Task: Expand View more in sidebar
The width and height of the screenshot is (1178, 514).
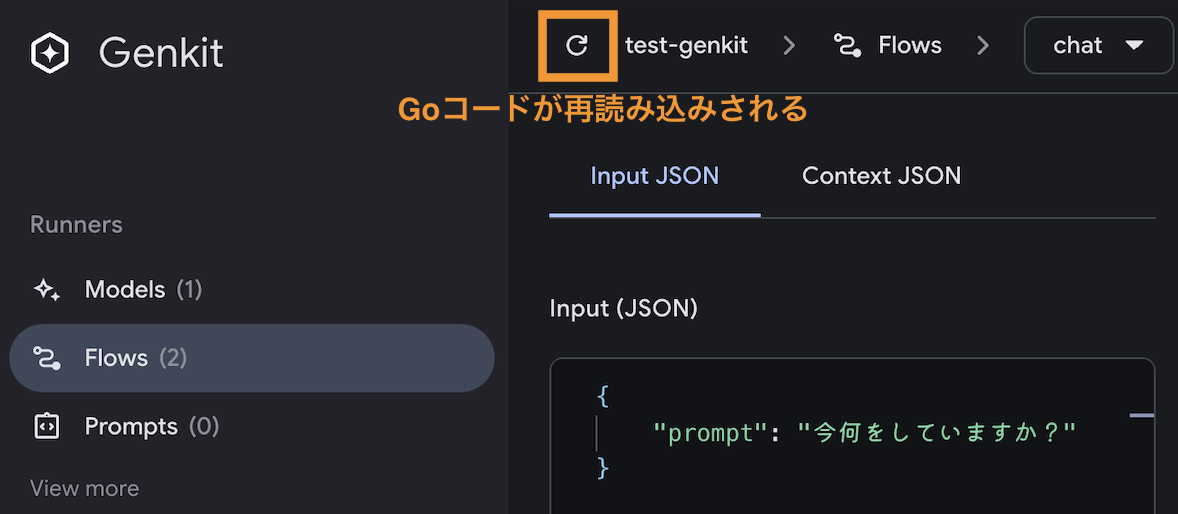Action: pos(84,488)
